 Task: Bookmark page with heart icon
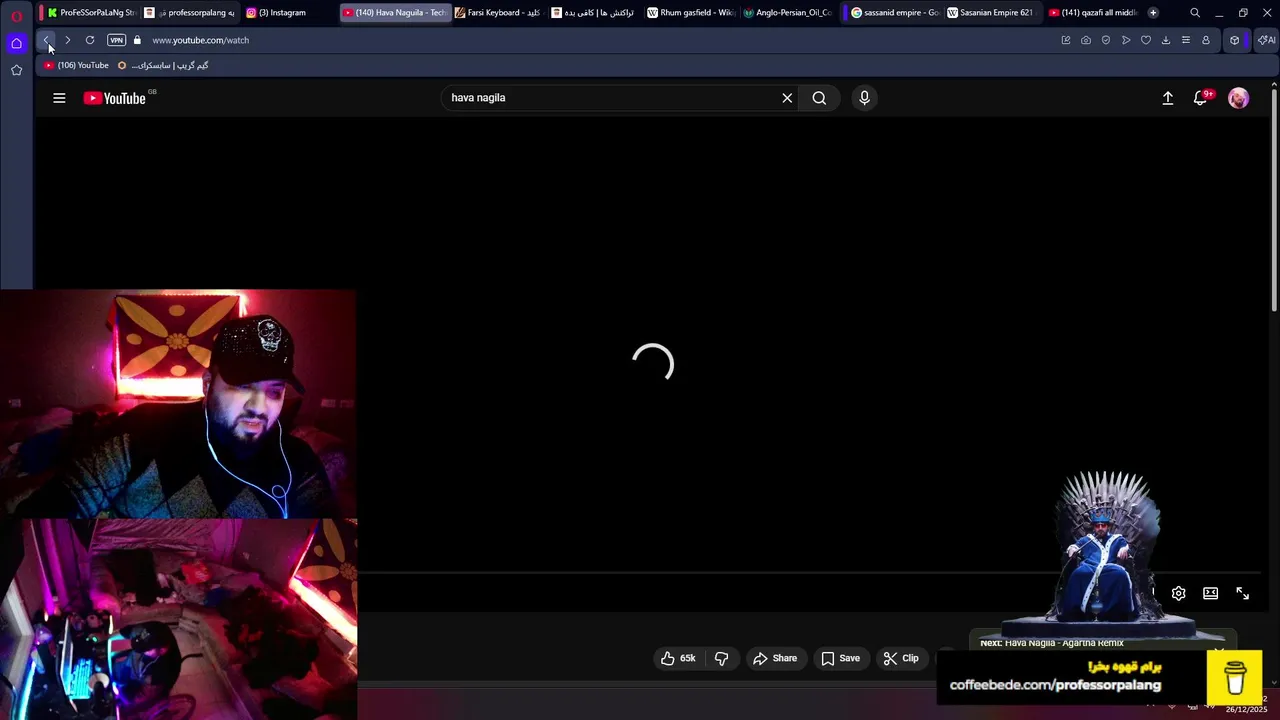pos(1146,40)
